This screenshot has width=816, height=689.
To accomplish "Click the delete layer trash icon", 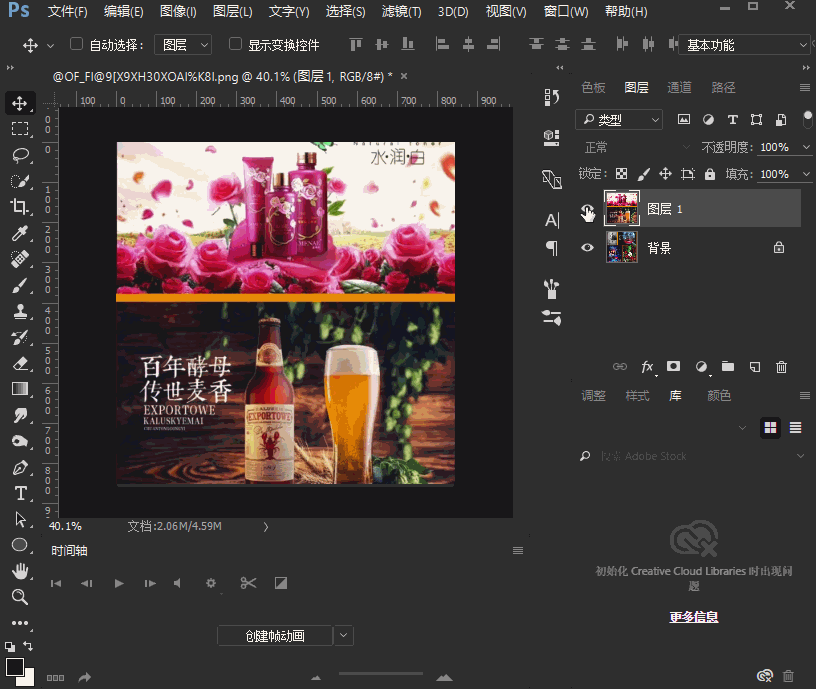I will click(x=781, y=366).
